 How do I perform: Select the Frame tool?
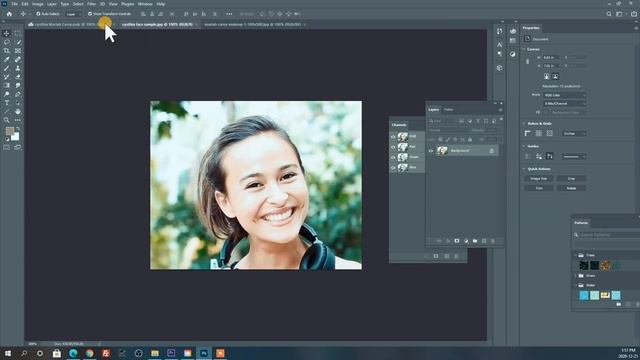(x=18, y=51)
